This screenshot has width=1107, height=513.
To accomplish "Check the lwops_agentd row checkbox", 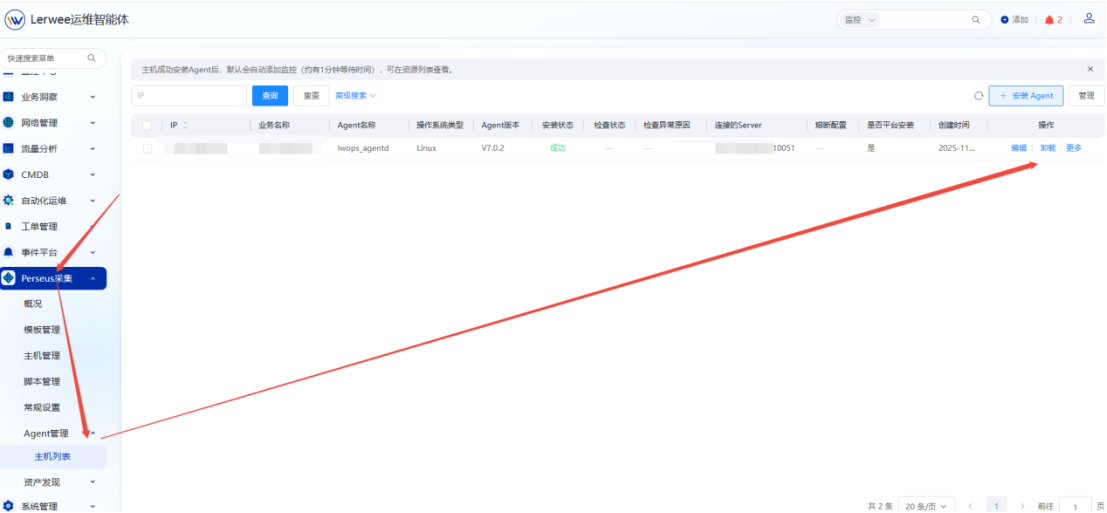I will 148,148.
